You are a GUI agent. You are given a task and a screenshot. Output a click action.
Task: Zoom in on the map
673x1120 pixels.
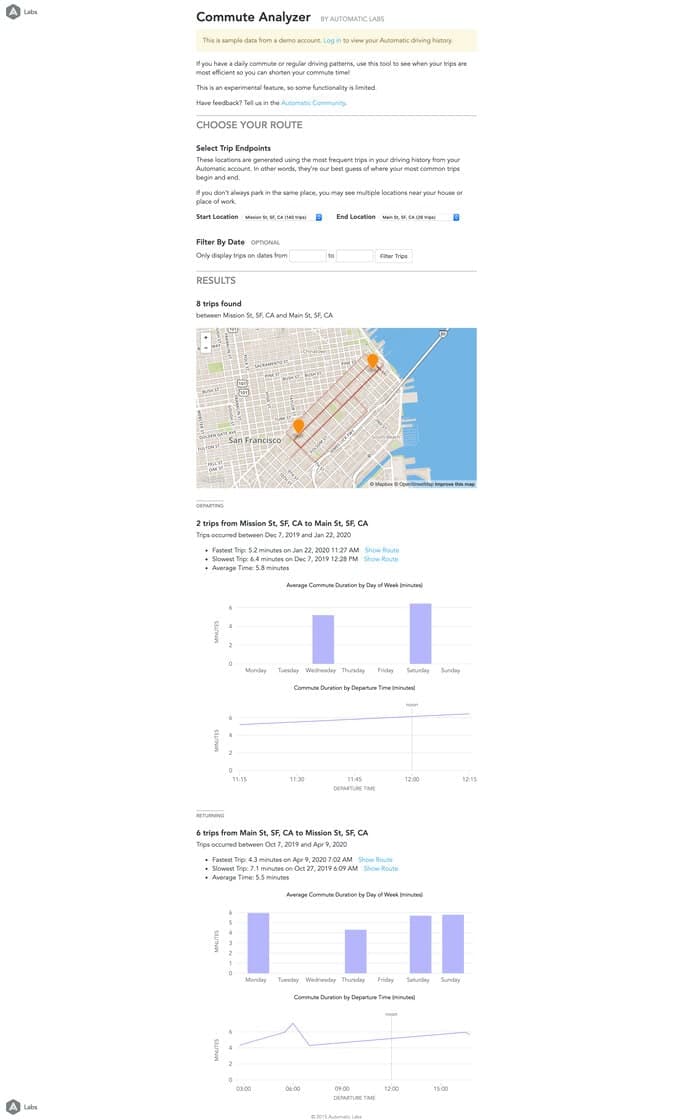coord(206,337)
